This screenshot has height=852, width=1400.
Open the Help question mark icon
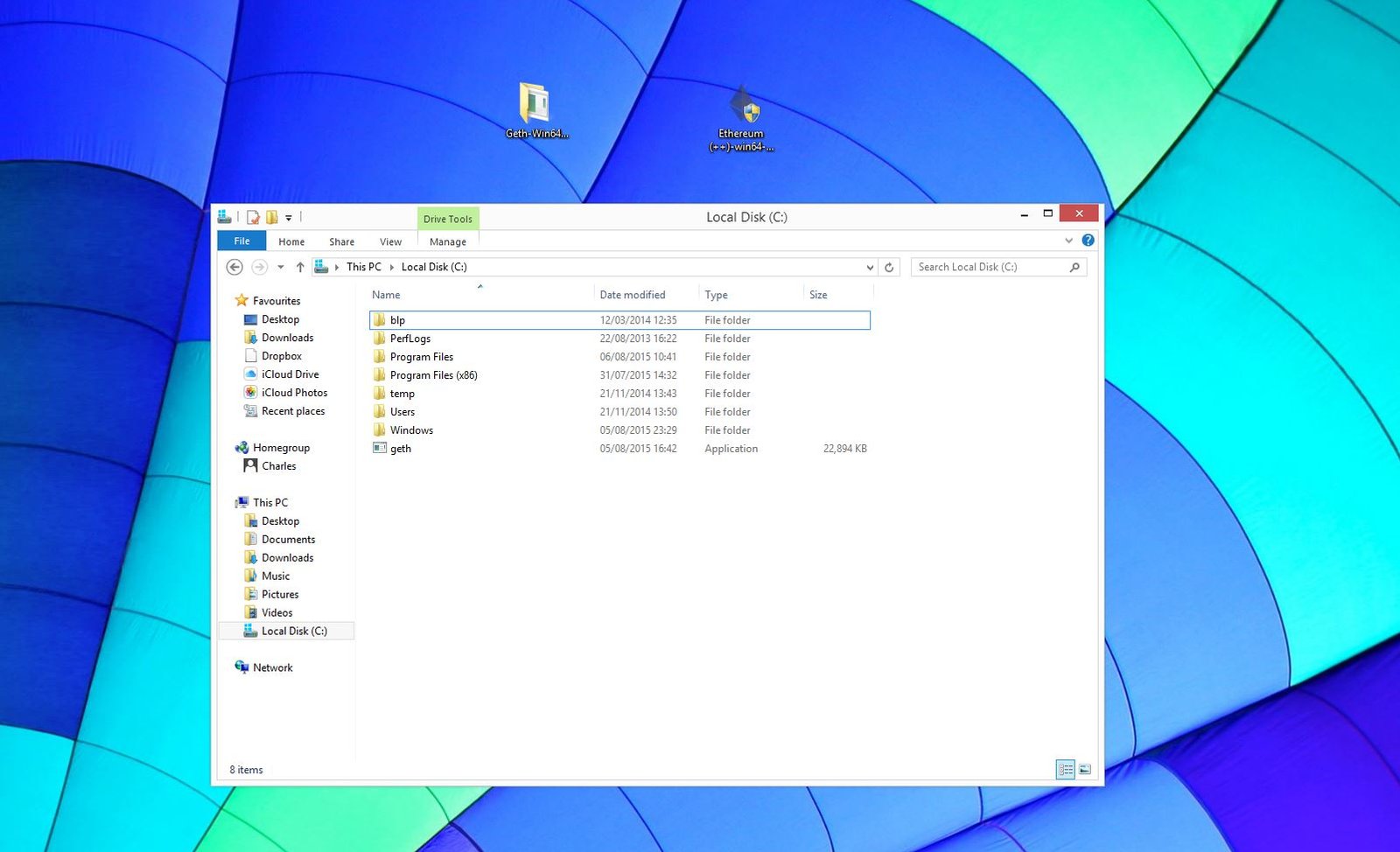tap(1088, 241)
